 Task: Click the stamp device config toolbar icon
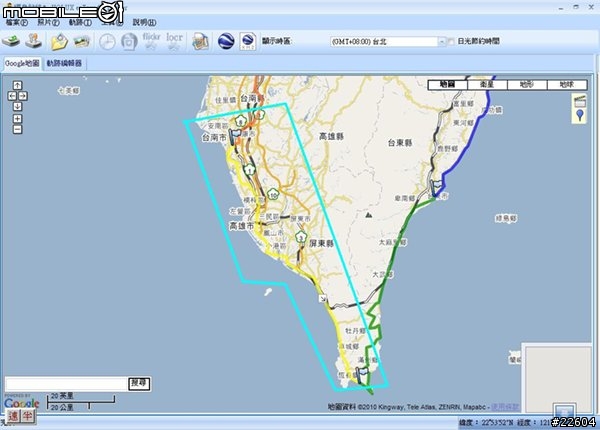click(34, 41)
